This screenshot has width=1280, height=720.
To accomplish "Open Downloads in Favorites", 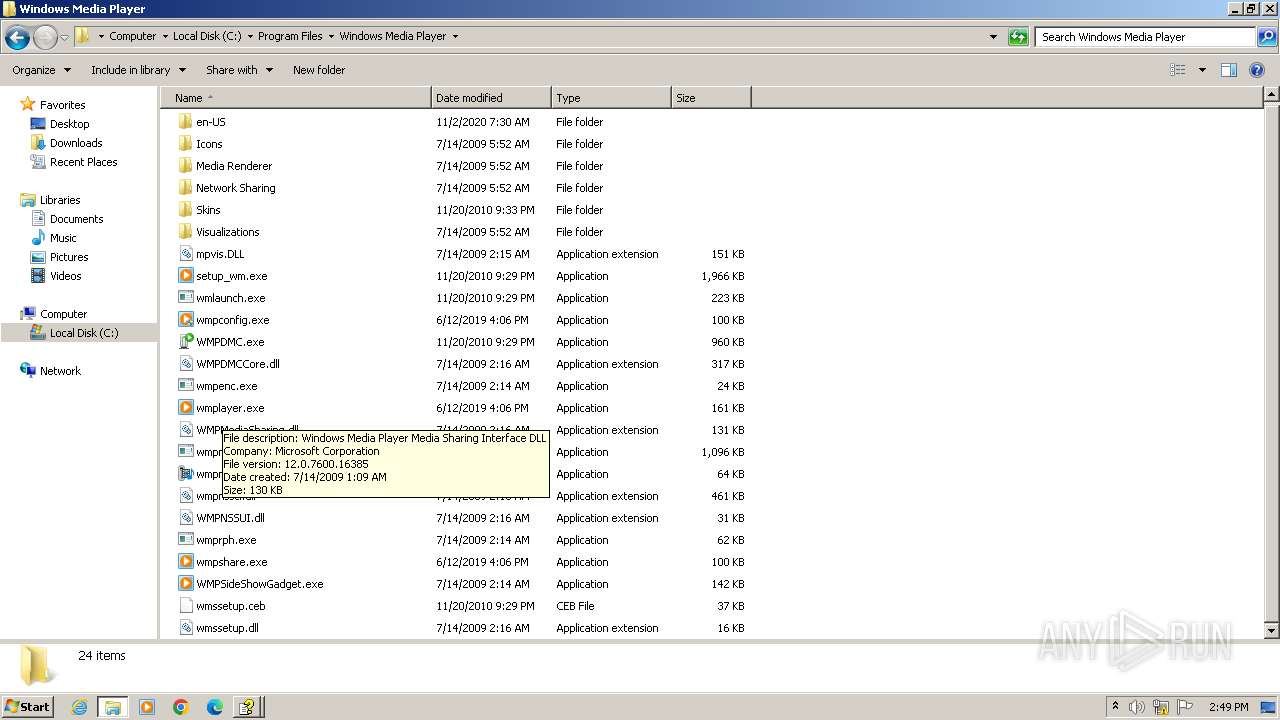I will [x=76, y=143].
